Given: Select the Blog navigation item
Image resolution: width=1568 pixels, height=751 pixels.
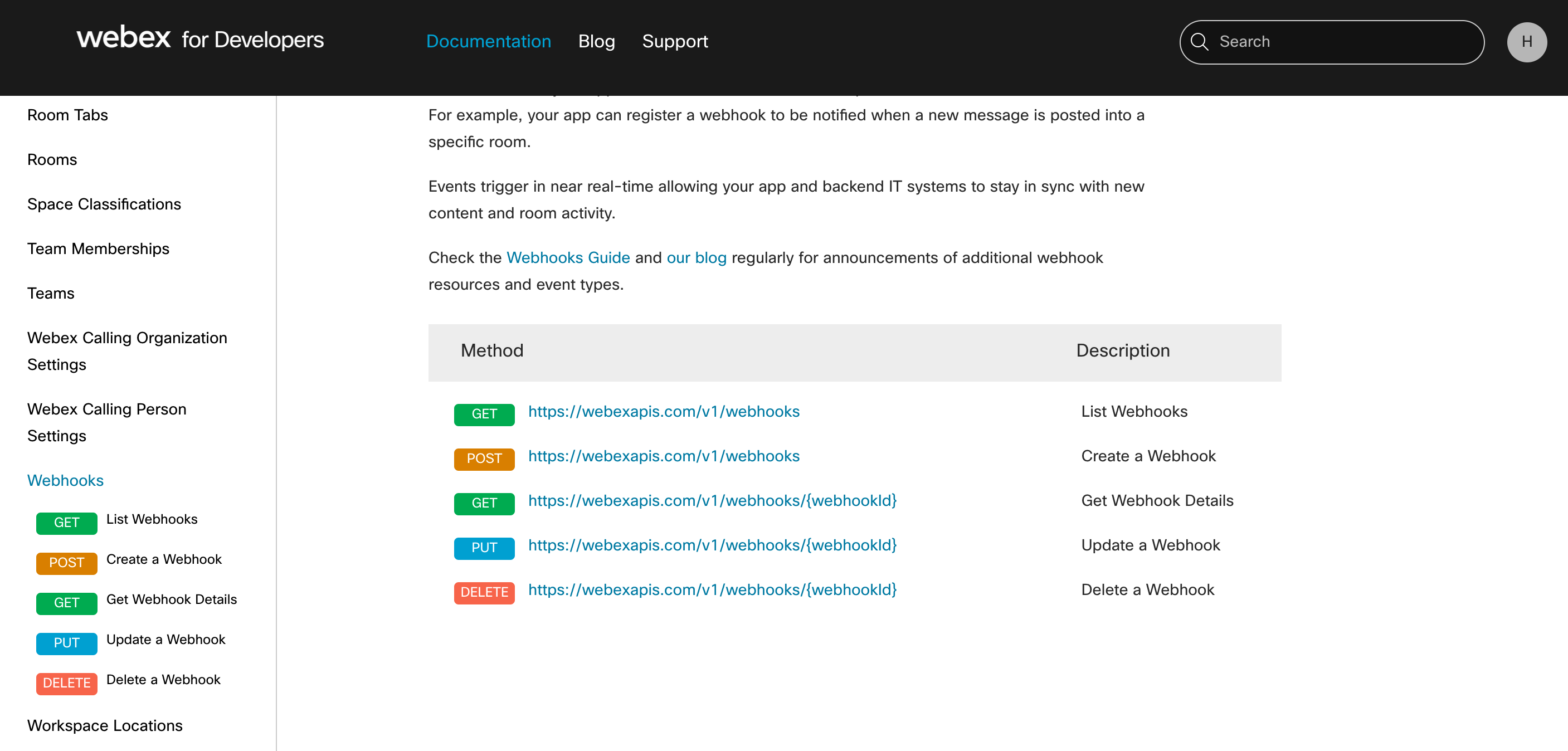Looking at the screenshot, I should 596,42.
